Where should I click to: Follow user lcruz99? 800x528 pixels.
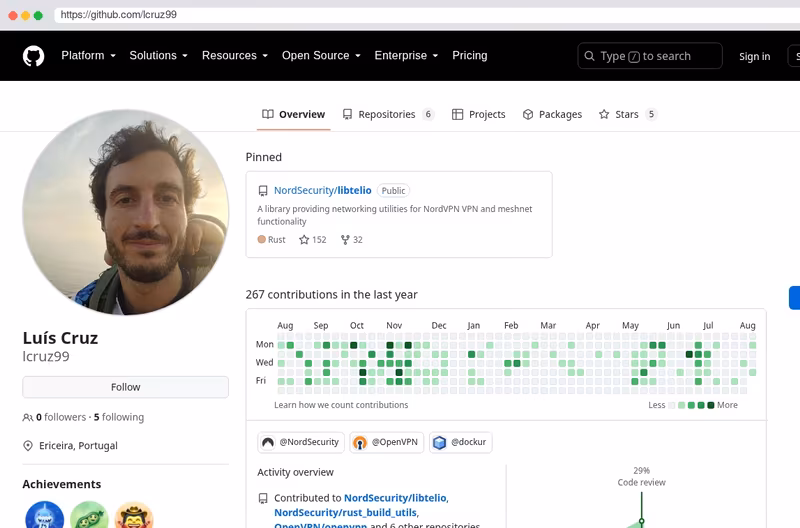126,387
